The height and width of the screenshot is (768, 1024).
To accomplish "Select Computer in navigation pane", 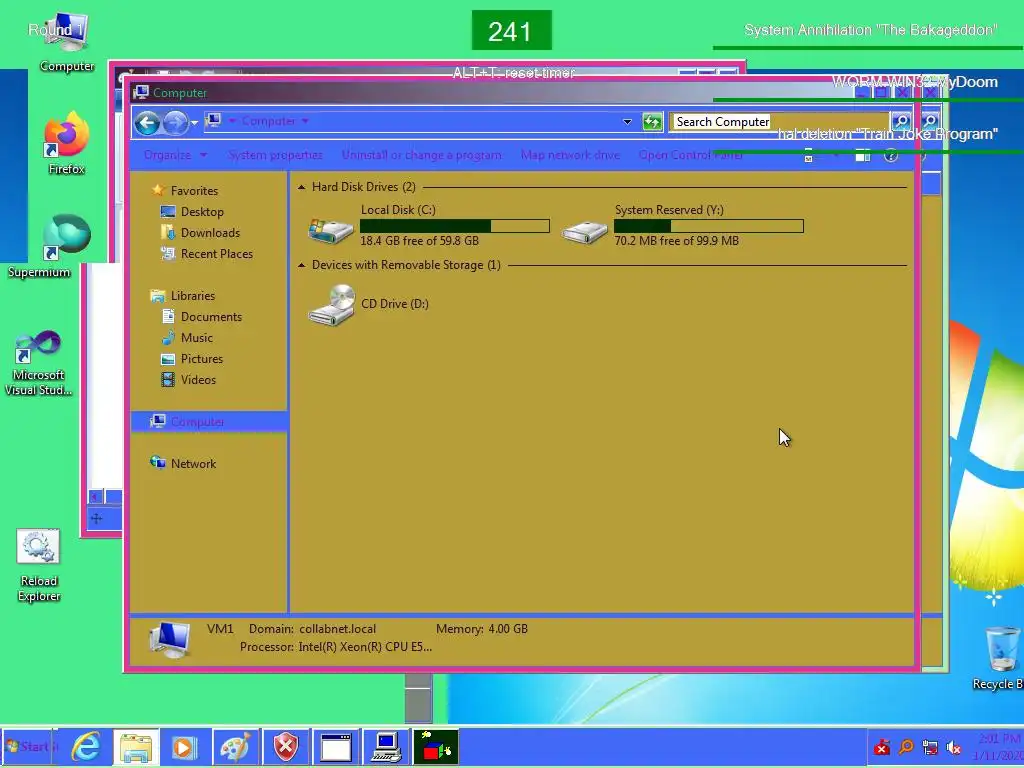I will pyautogui.click(x=209, y=422).
